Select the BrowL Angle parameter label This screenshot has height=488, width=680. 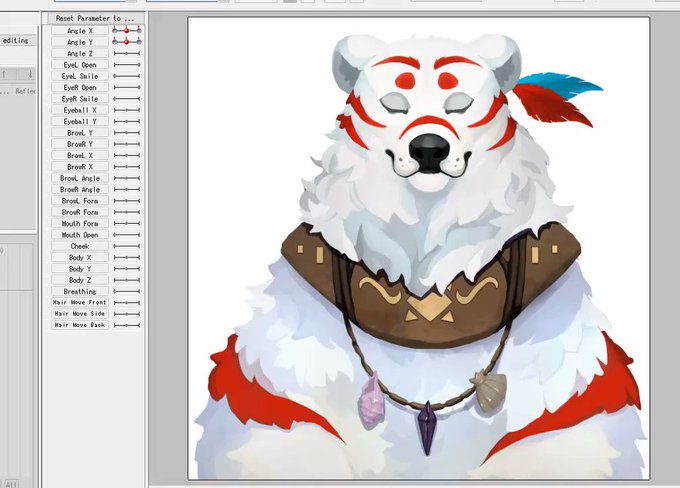coord(80,178)
